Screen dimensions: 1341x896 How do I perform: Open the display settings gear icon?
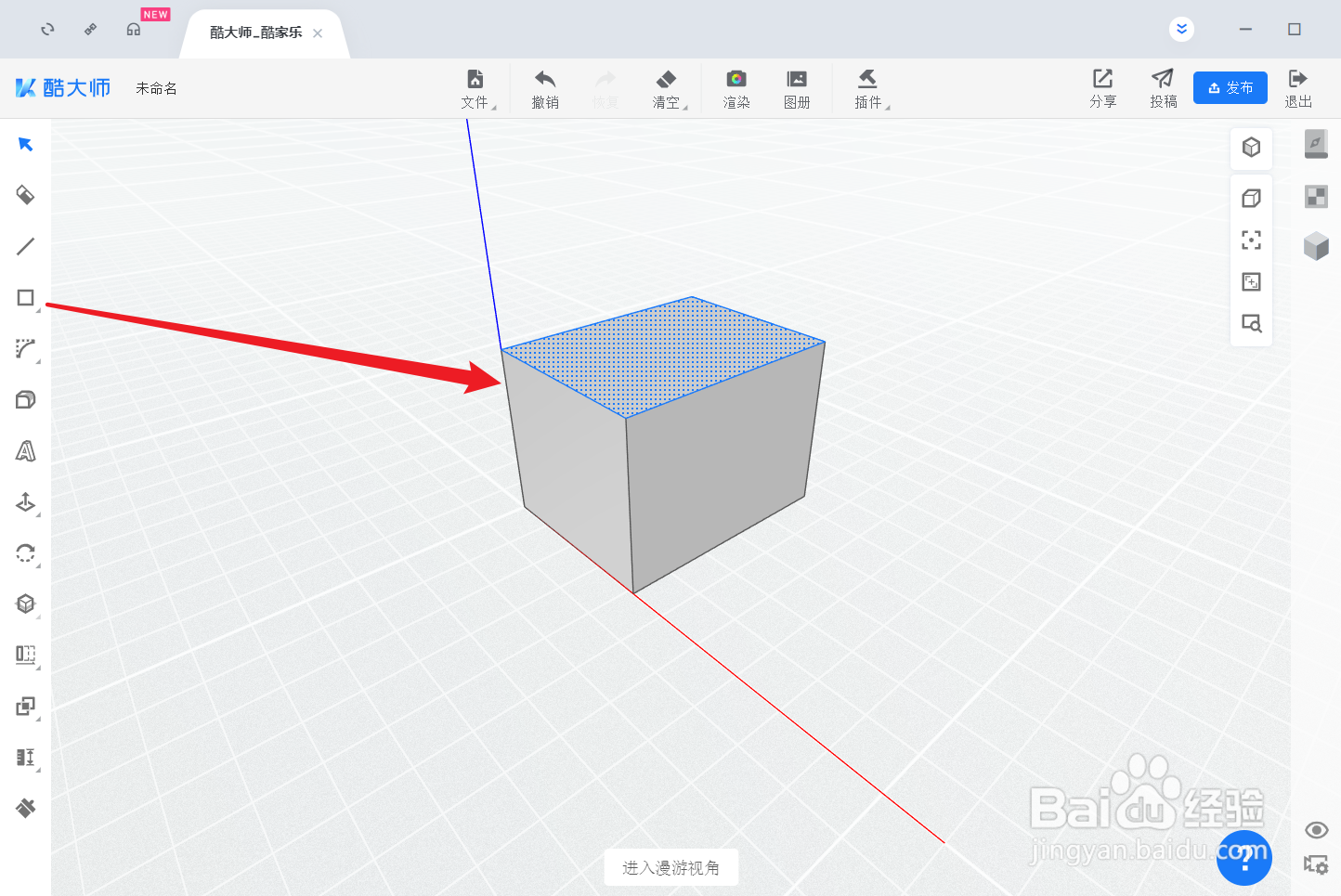1316,864
